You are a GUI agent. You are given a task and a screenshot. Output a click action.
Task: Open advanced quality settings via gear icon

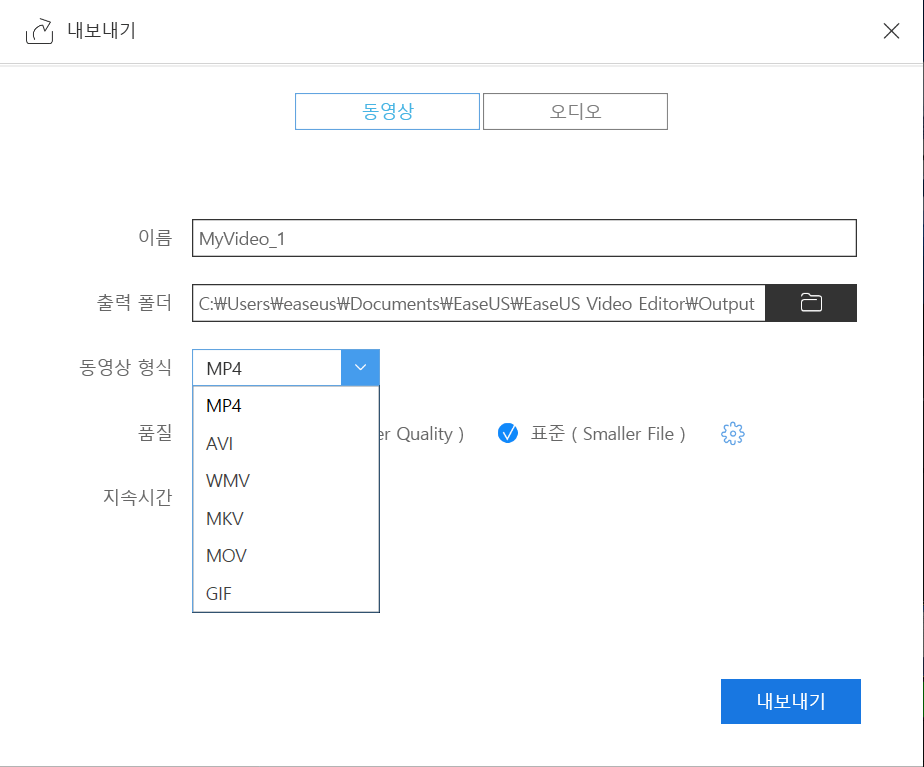coord(732,433)
